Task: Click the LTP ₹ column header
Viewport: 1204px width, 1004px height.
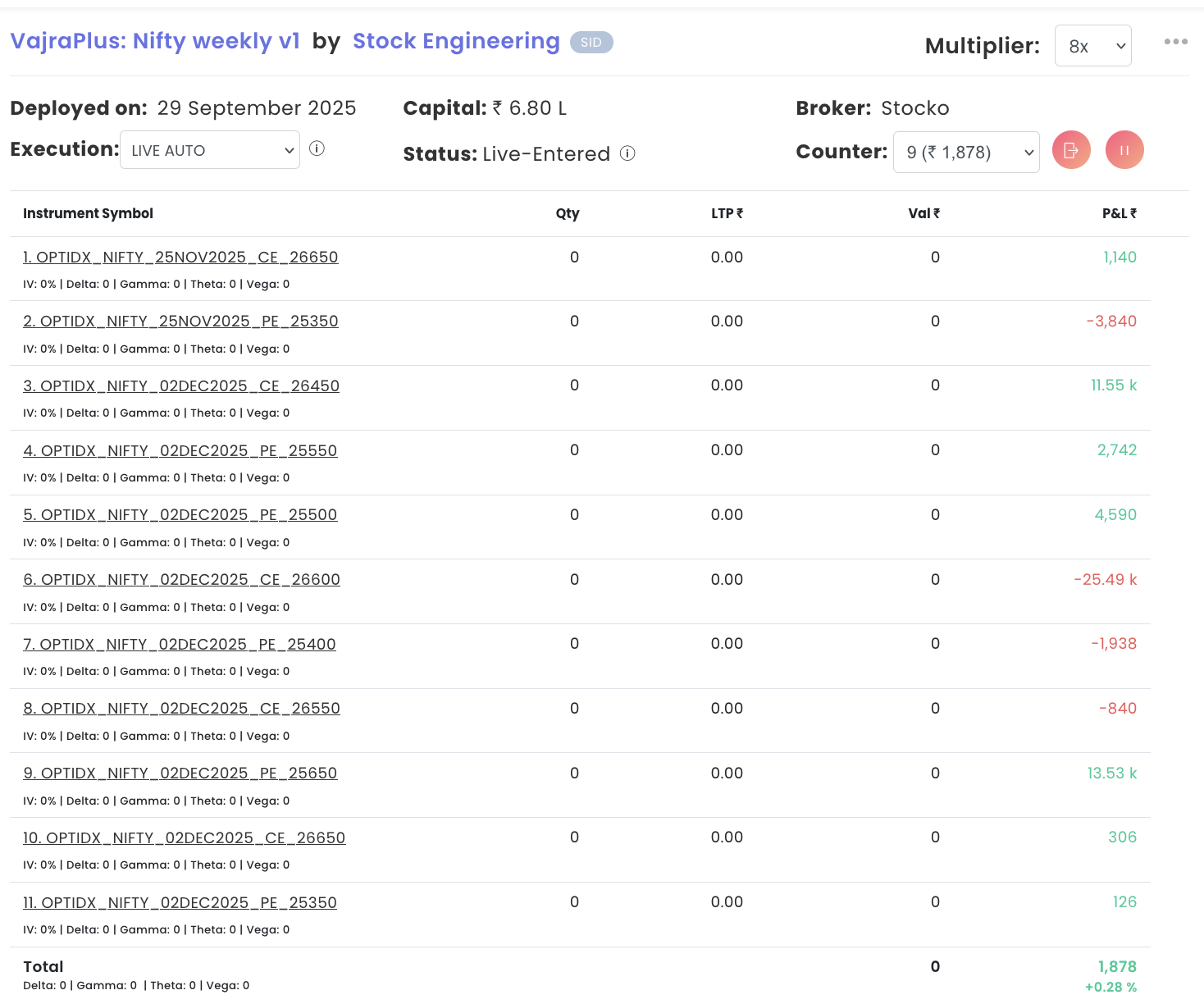Action: point(727,213)
